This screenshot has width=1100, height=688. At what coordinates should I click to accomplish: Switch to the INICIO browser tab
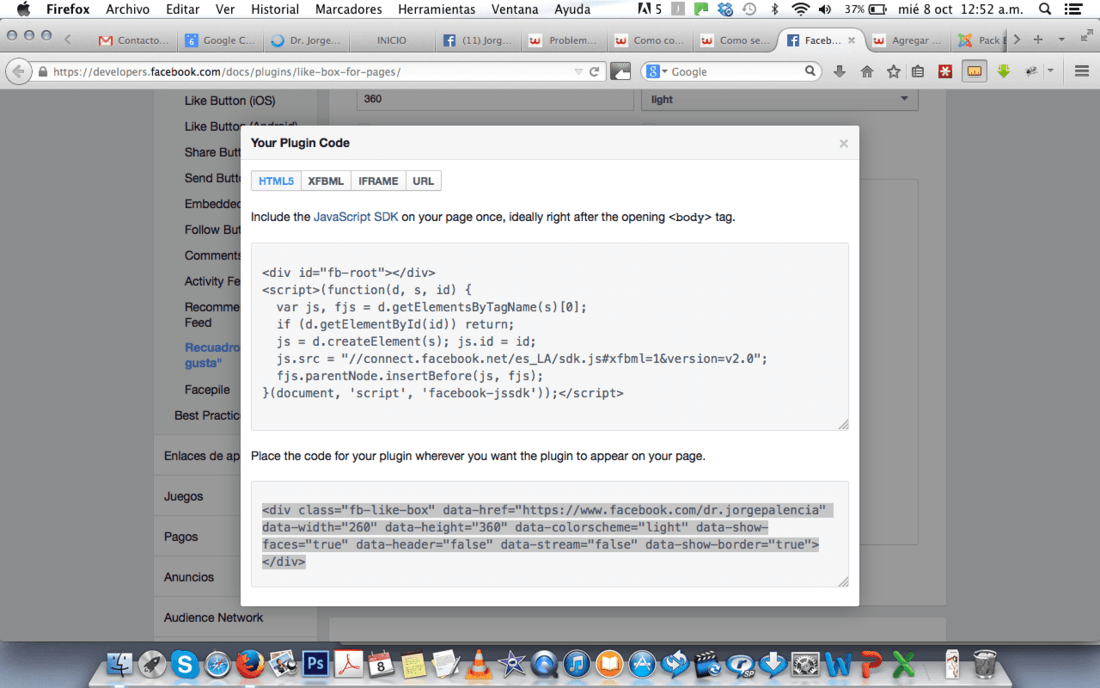[391, 40]
